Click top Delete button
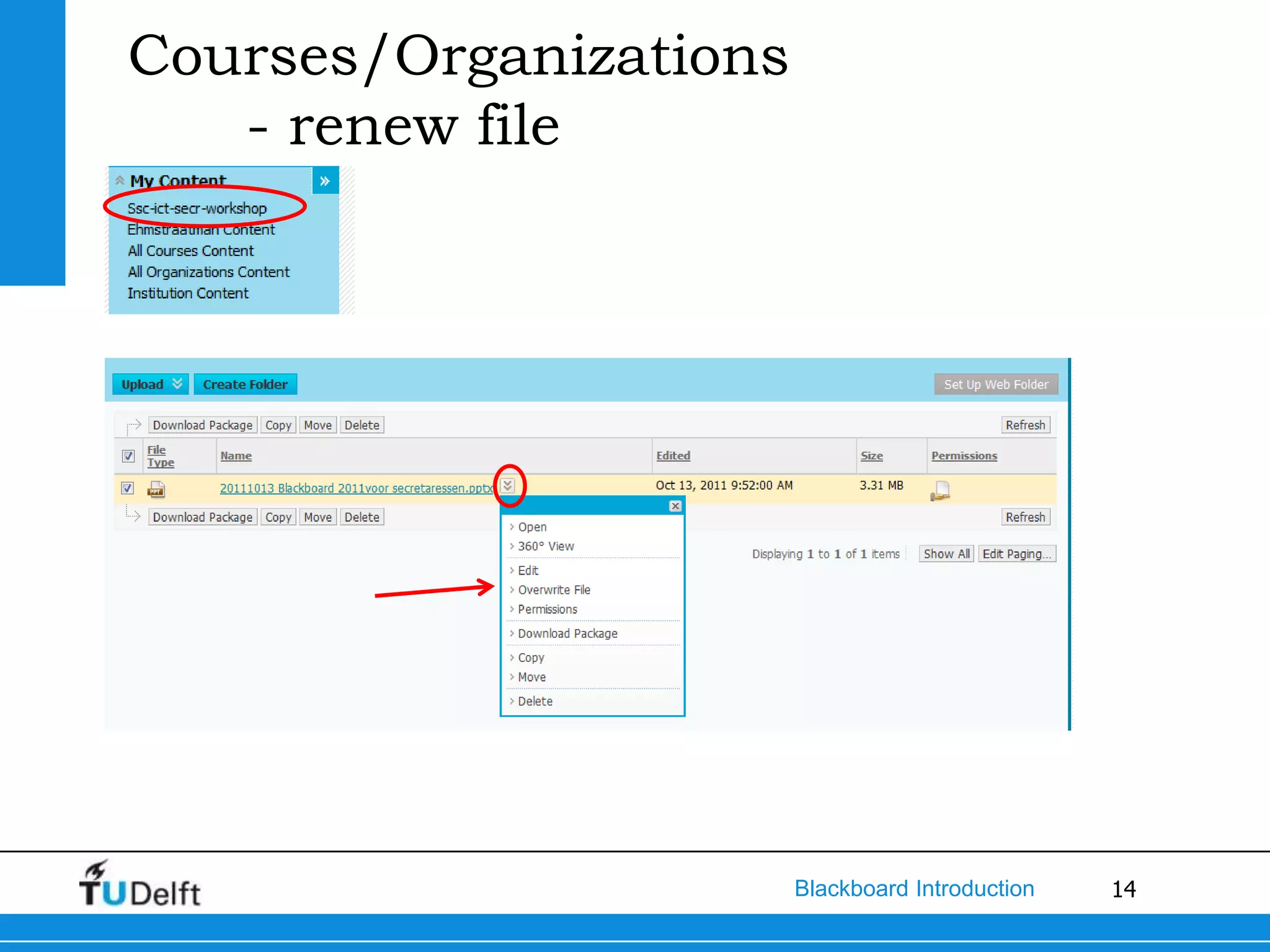Image resolution: width=1270 pixels, height=952 pixels. (362, 425)
